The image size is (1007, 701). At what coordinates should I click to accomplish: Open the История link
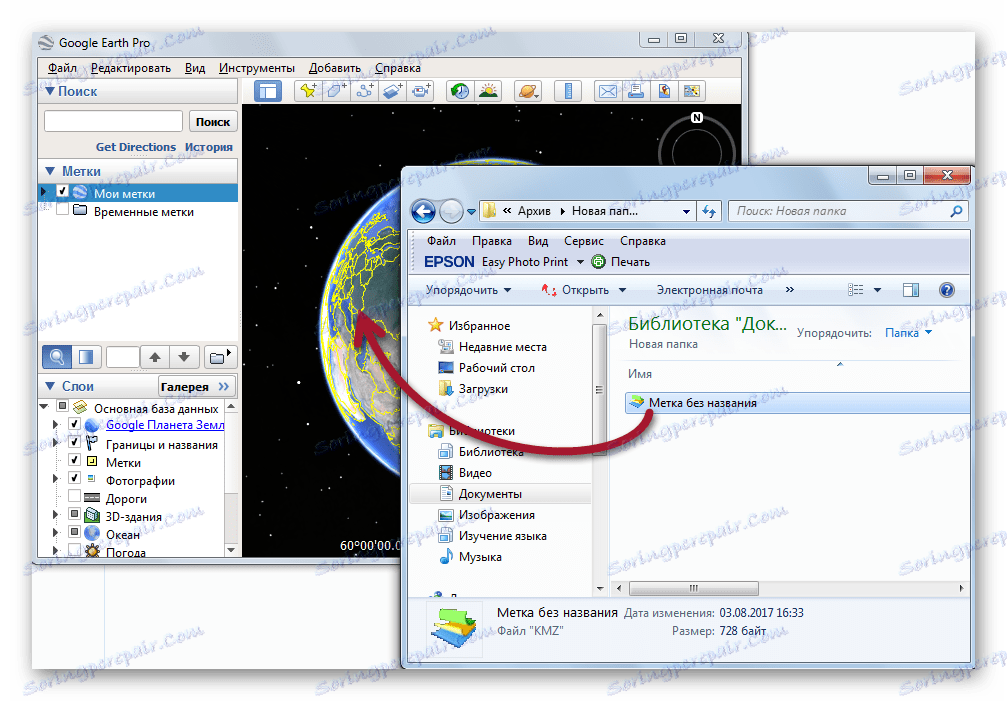(209, 147)
